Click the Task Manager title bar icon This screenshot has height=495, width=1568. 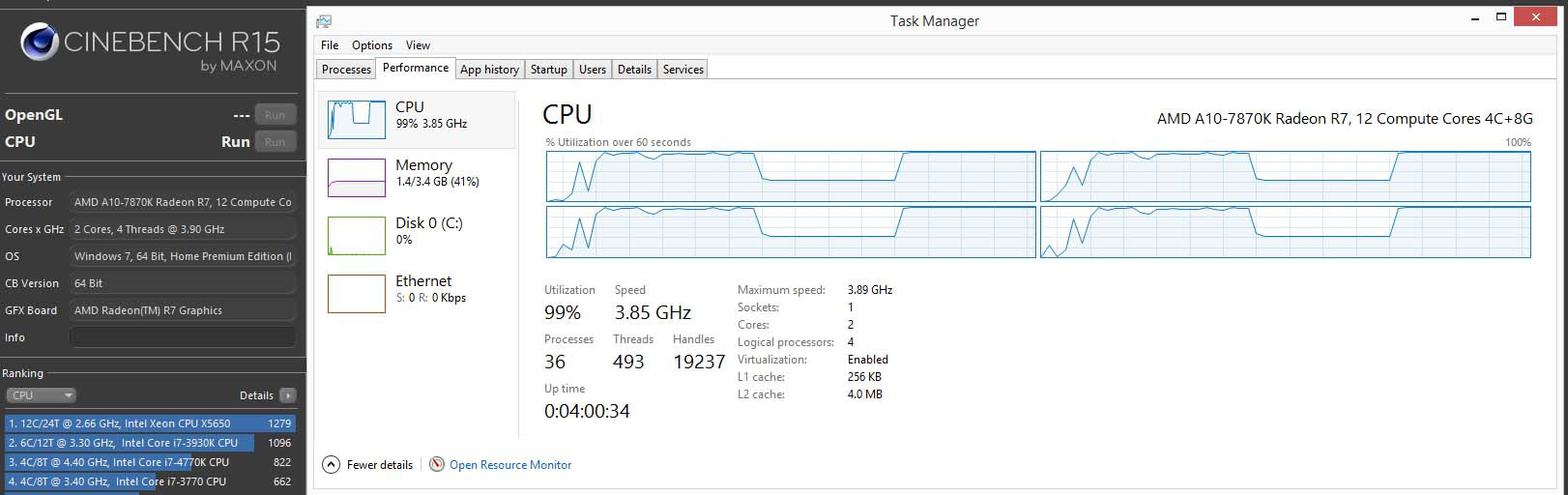[324, 21]
